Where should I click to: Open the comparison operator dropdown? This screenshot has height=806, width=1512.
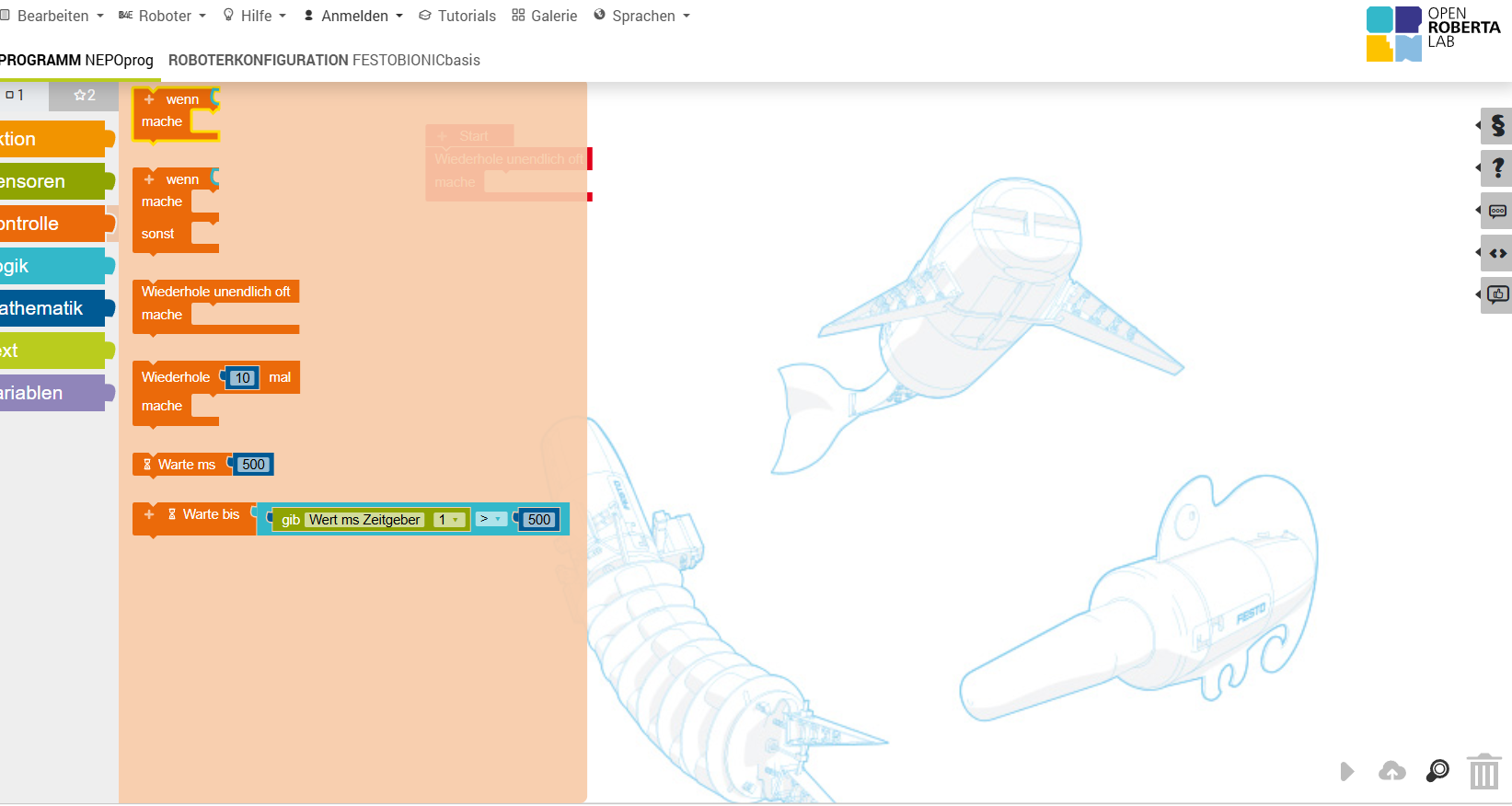(x=491, y=519)
